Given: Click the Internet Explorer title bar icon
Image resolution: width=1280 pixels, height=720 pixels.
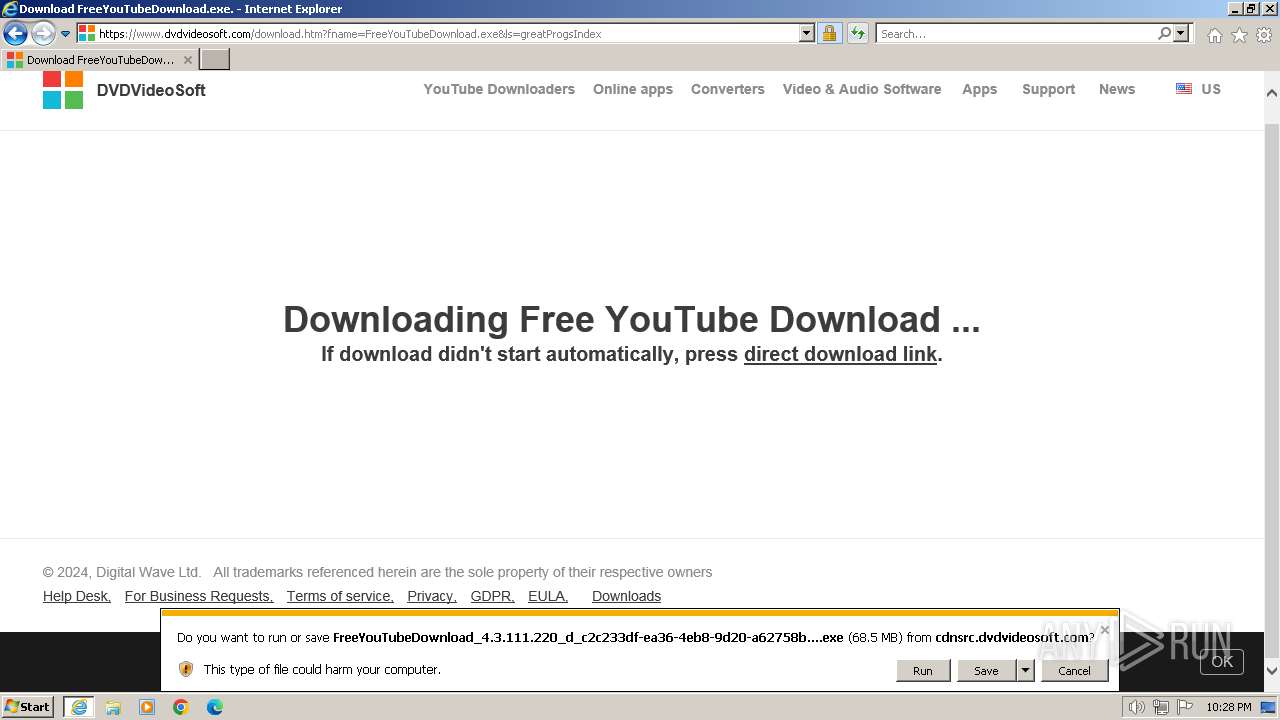Looking at the screenshot, I should [x=9, y=9].
